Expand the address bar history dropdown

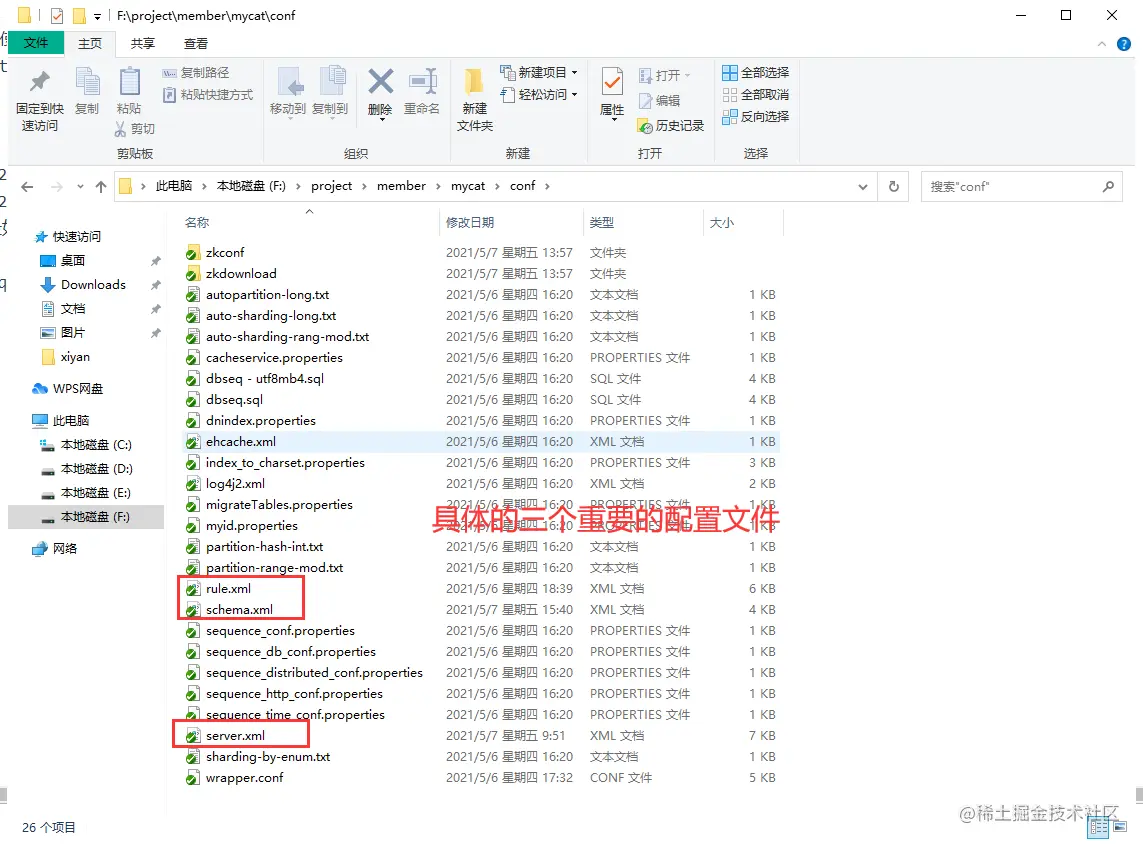(x=863, y=187)
